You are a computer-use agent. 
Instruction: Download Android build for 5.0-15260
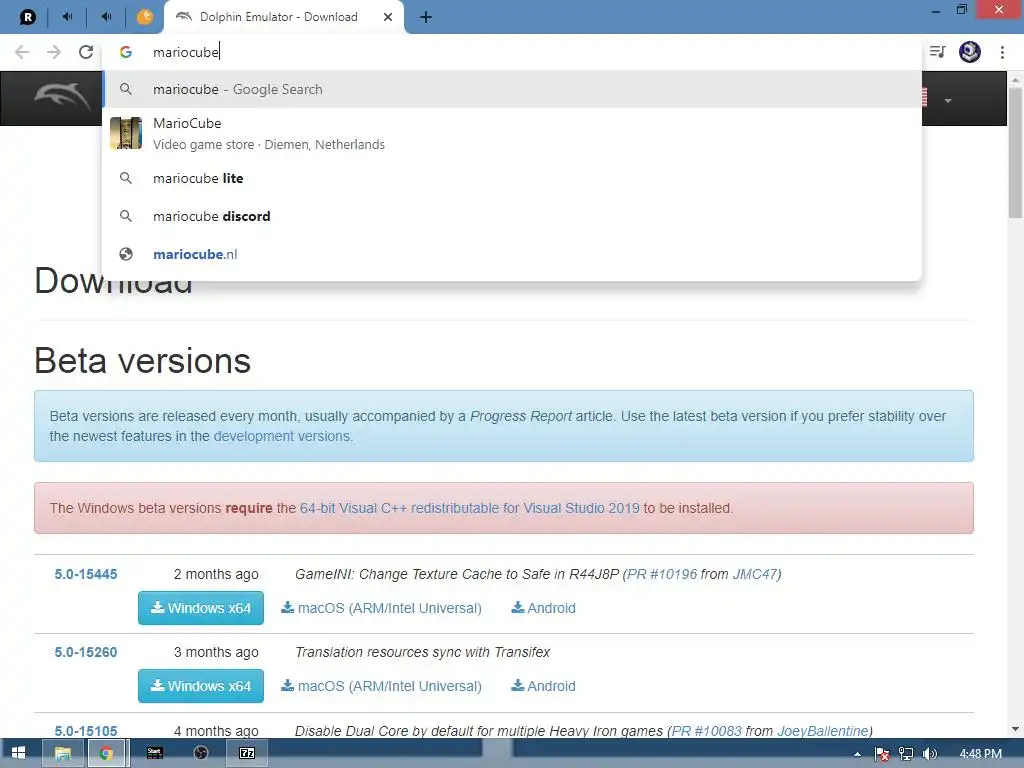pyautogui.click(x=543, y=686)
